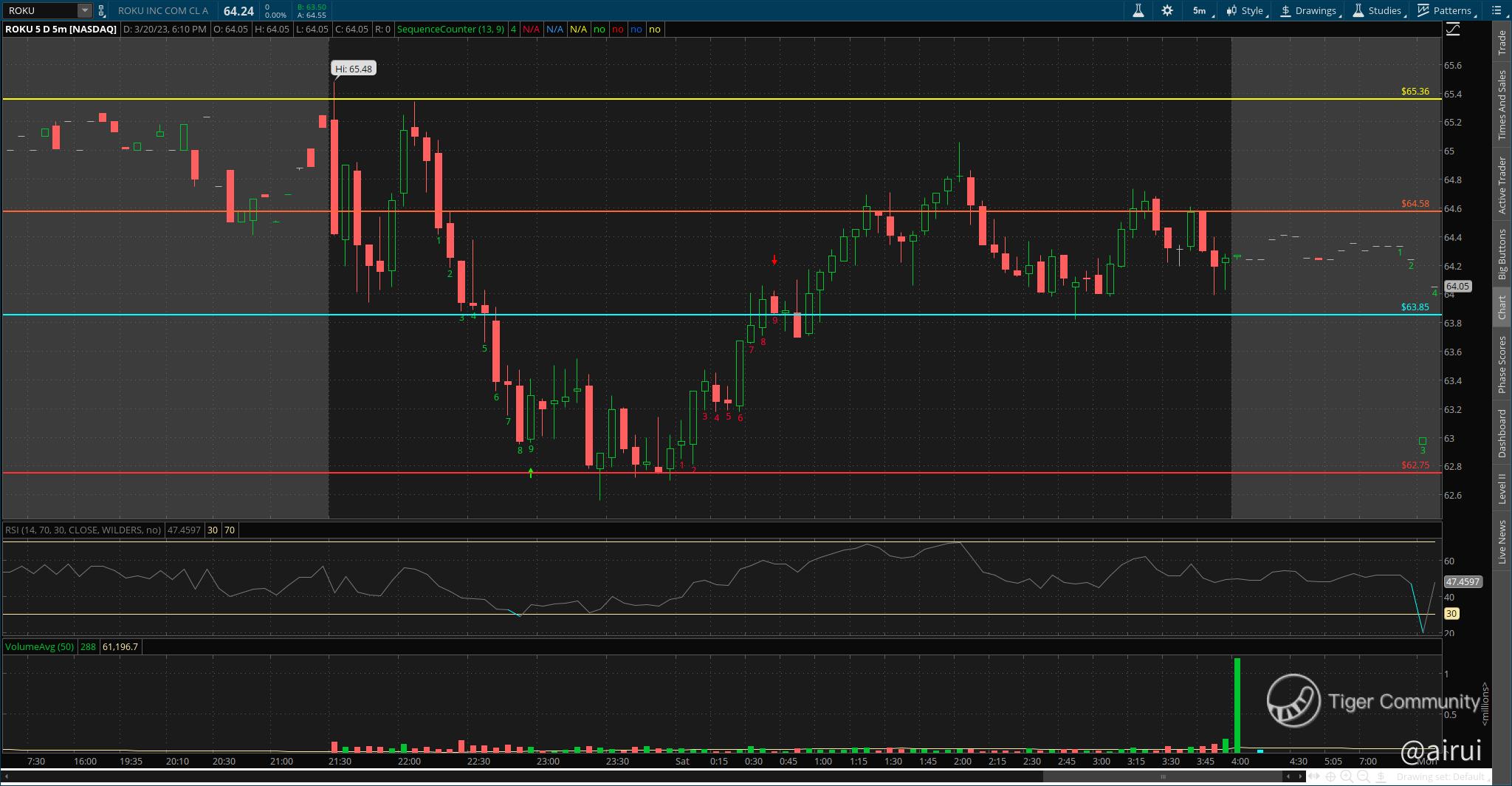Click the crosshair pan icon
The height and width of the screenshot is (786, 1512).
tap(1330, 776)
